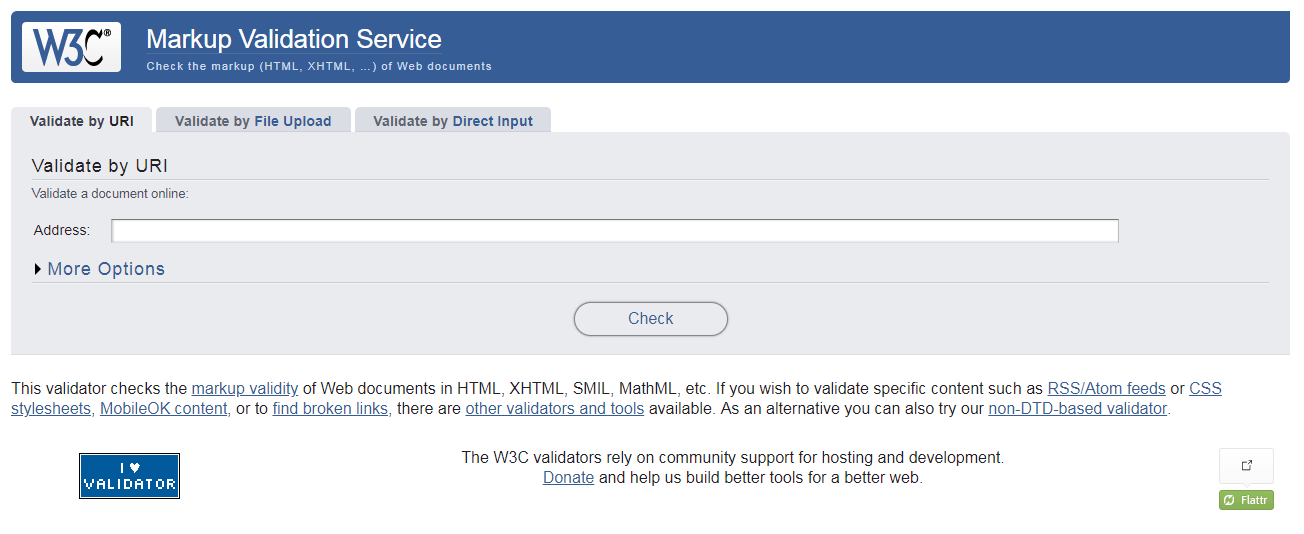Focus the Address text input field
Screen dimensions: 1304x534
click(x=614, y=231)
